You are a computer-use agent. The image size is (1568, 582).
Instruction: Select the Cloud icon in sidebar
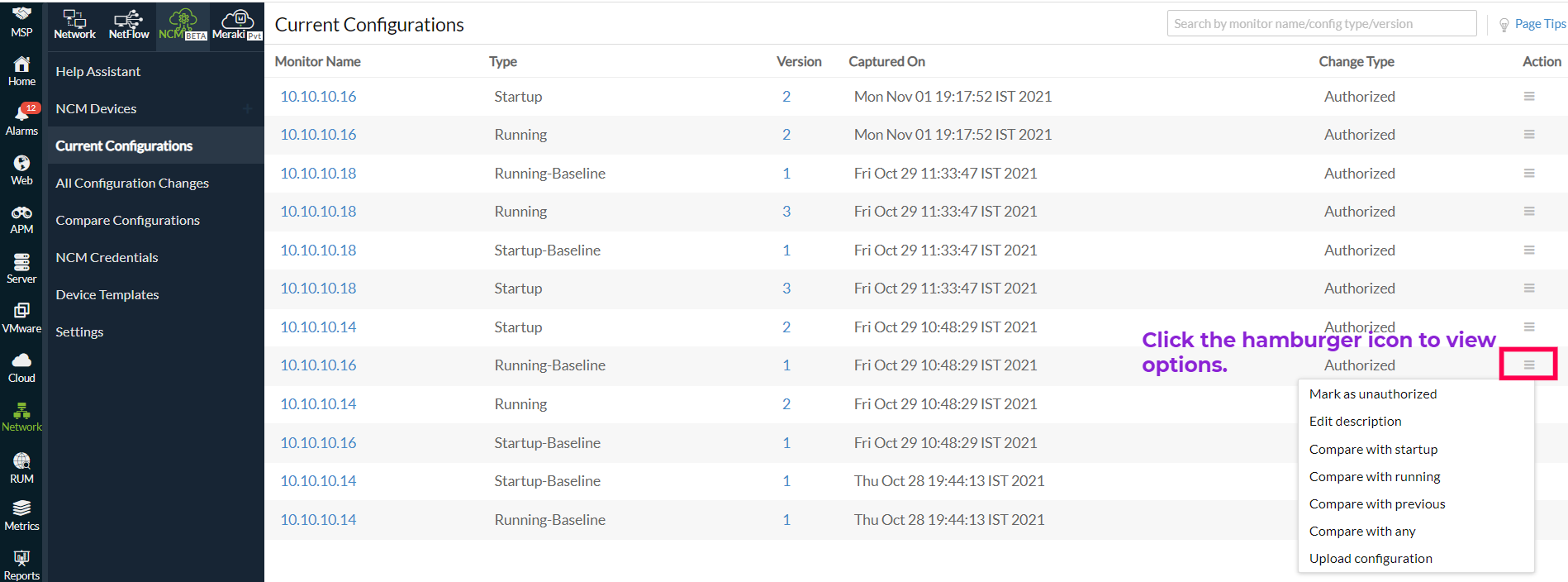21,360
